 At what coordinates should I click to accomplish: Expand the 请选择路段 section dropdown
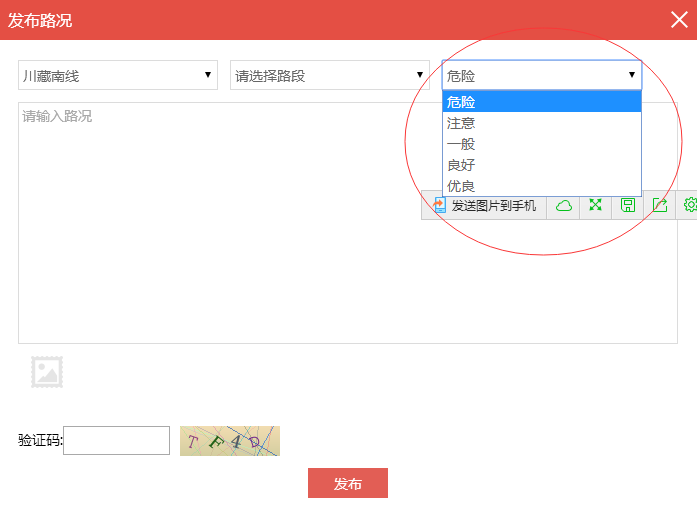coord(330,75)
